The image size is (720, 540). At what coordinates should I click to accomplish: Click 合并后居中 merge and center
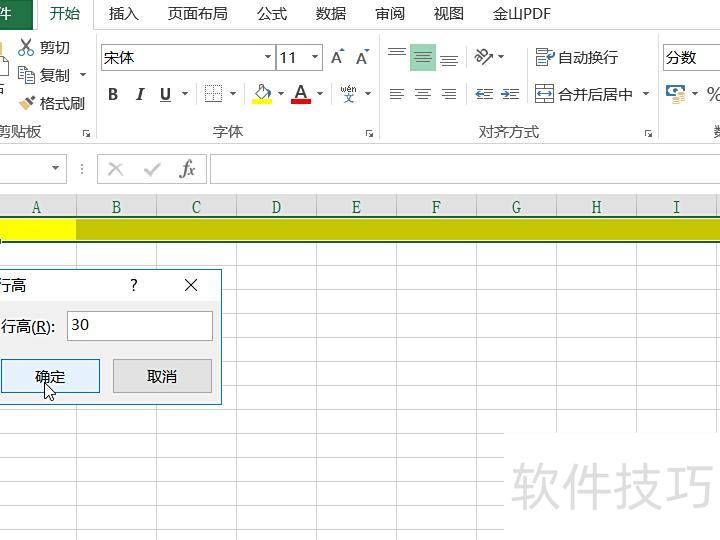click(584, 94)
